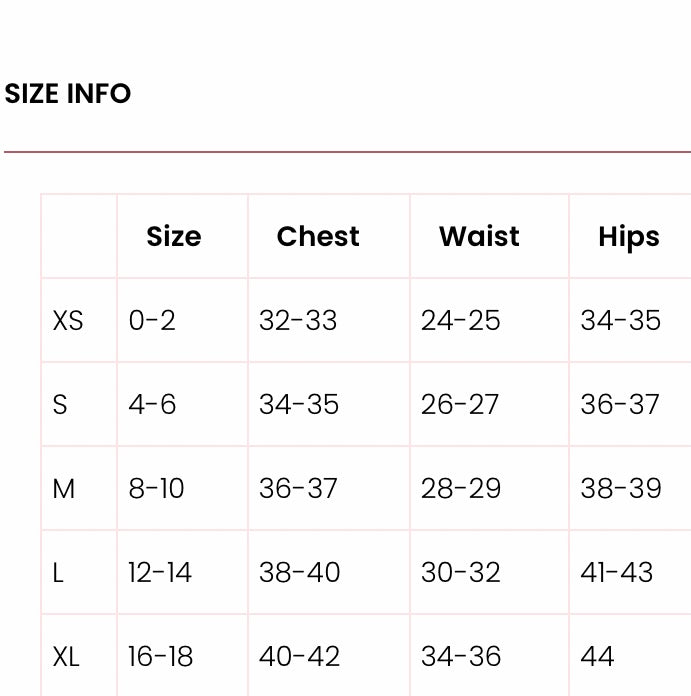Click the 26-27 waist measurement

[460, 405]
